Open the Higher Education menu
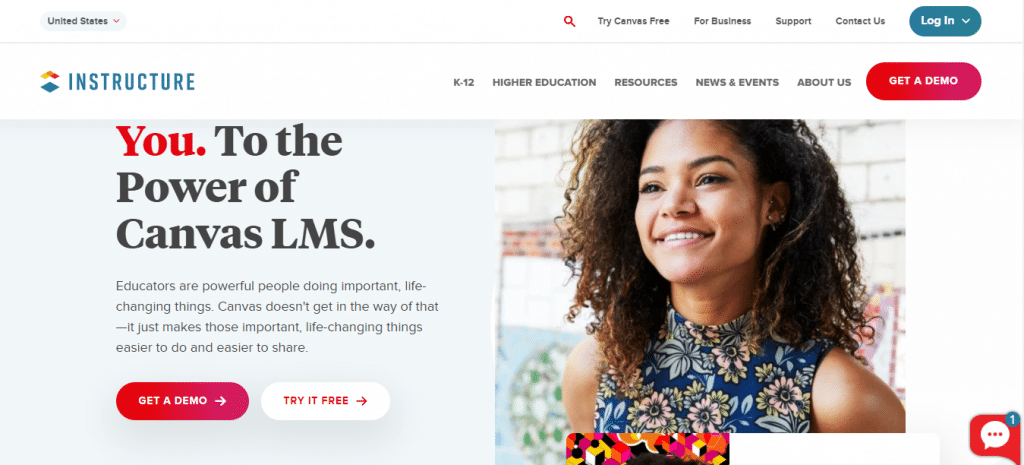 click(x=544, y=82)
